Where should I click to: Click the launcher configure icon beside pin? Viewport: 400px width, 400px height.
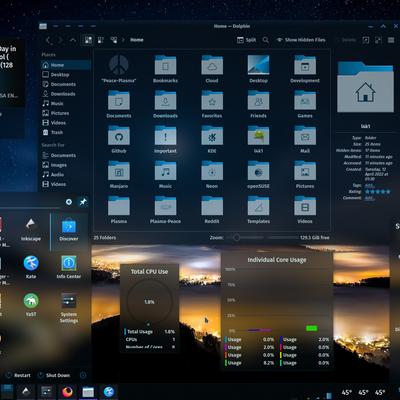pos(69,202)
